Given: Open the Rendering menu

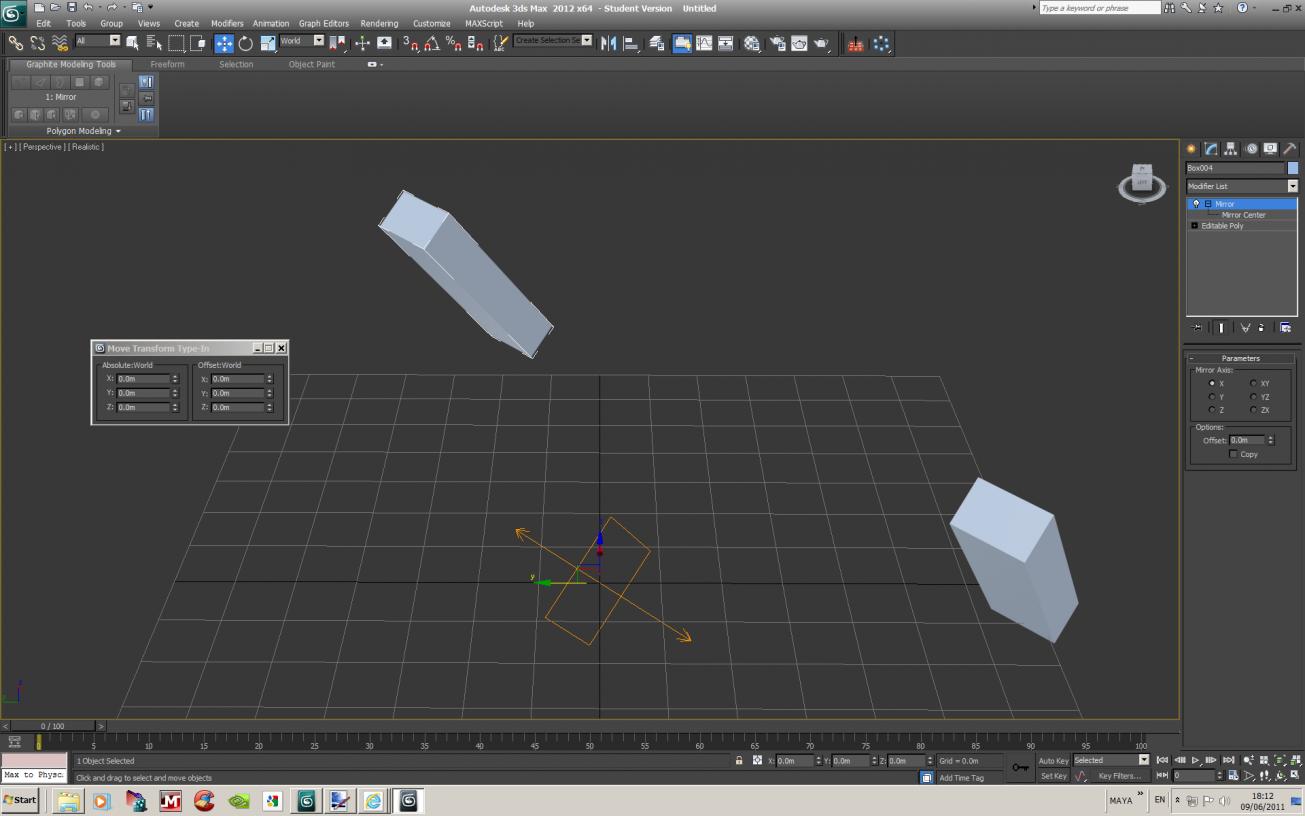Looking at the screenshot, I should pos(379,23).
